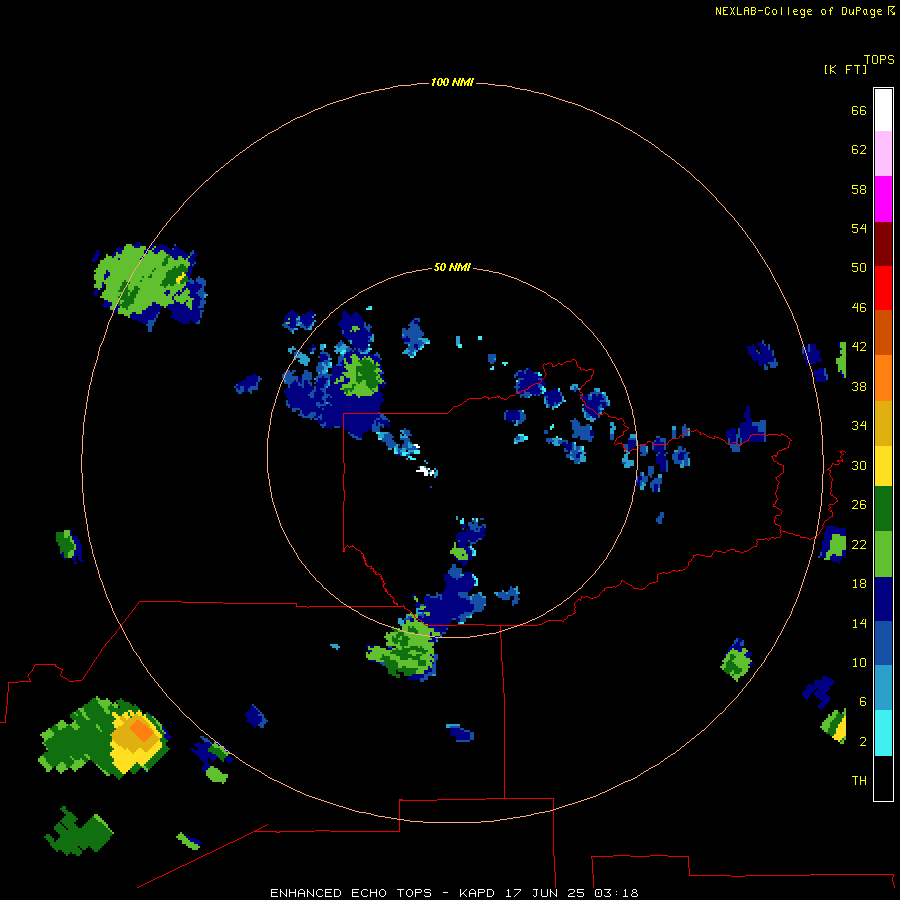The height and width of the screenshot is (900, 900).
Task: Select the 18 legend value
Action: [859, 584]
